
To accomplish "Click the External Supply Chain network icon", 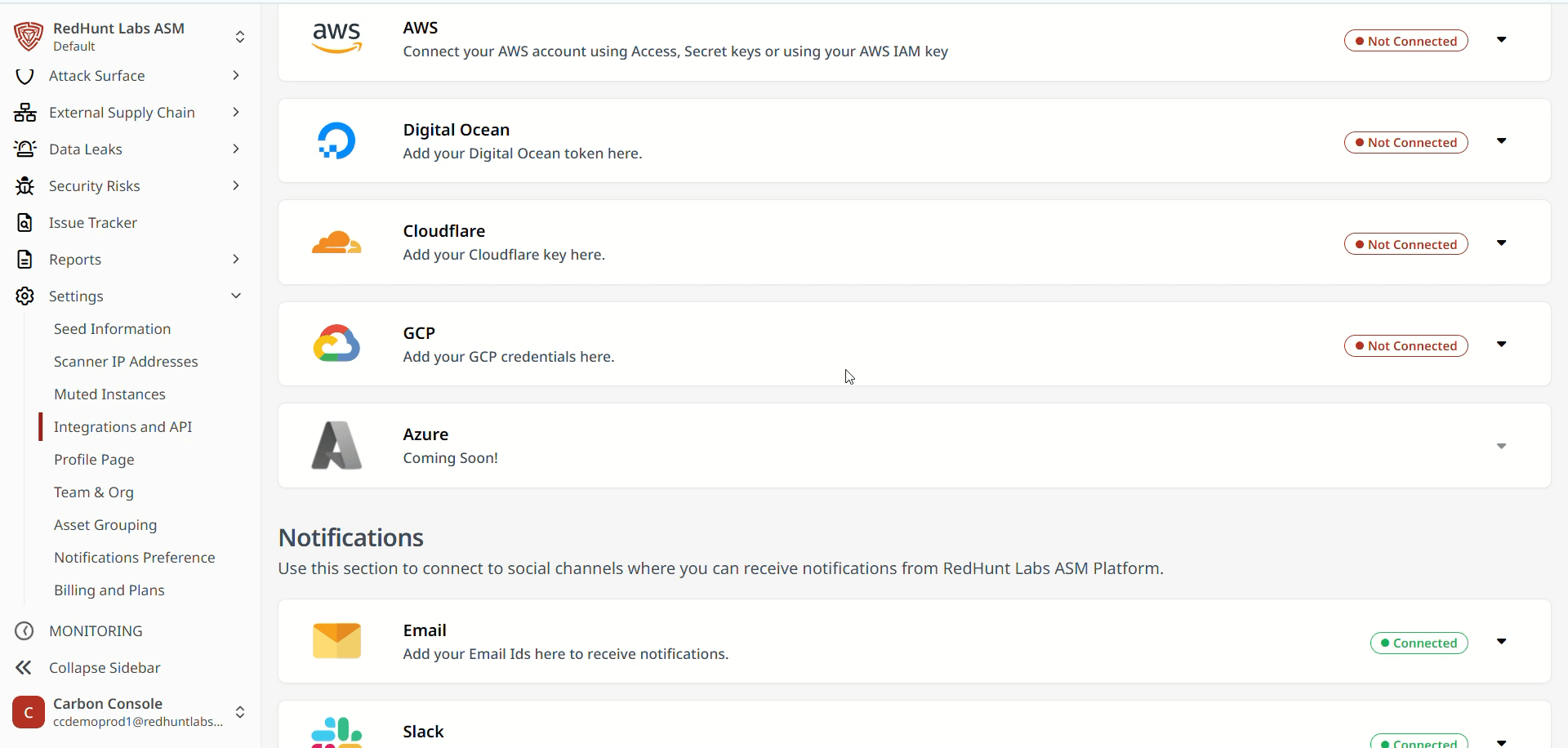I will pos(24,113).
